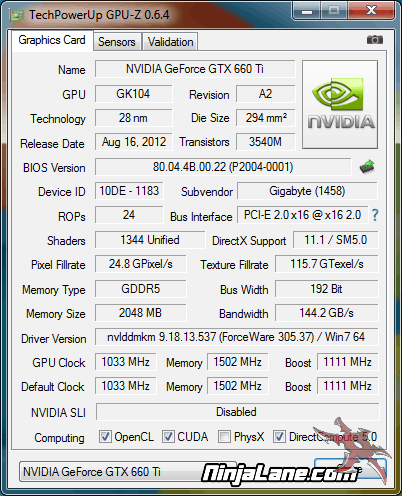
Task: Toggle the CUDA checkbox
Action: click(168, 436)
